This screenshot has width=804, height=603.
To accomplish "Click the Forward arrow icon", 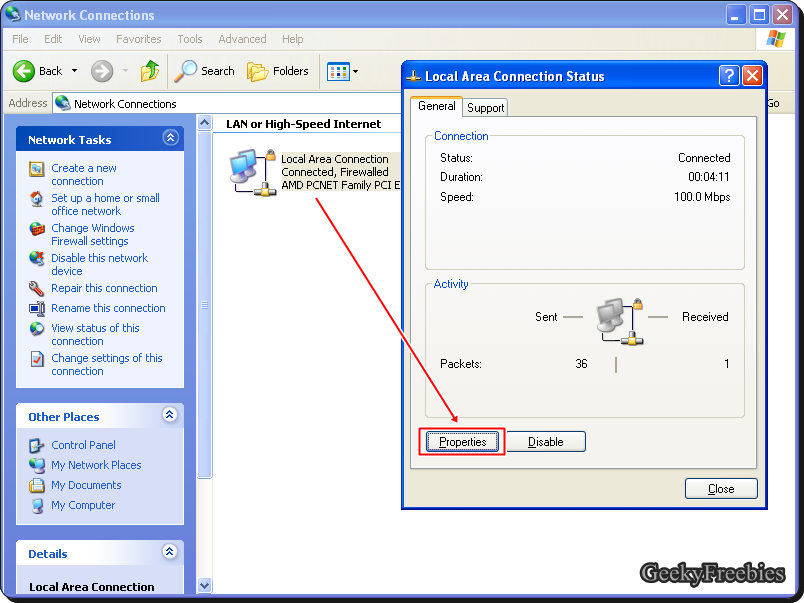I will [102, 71].
